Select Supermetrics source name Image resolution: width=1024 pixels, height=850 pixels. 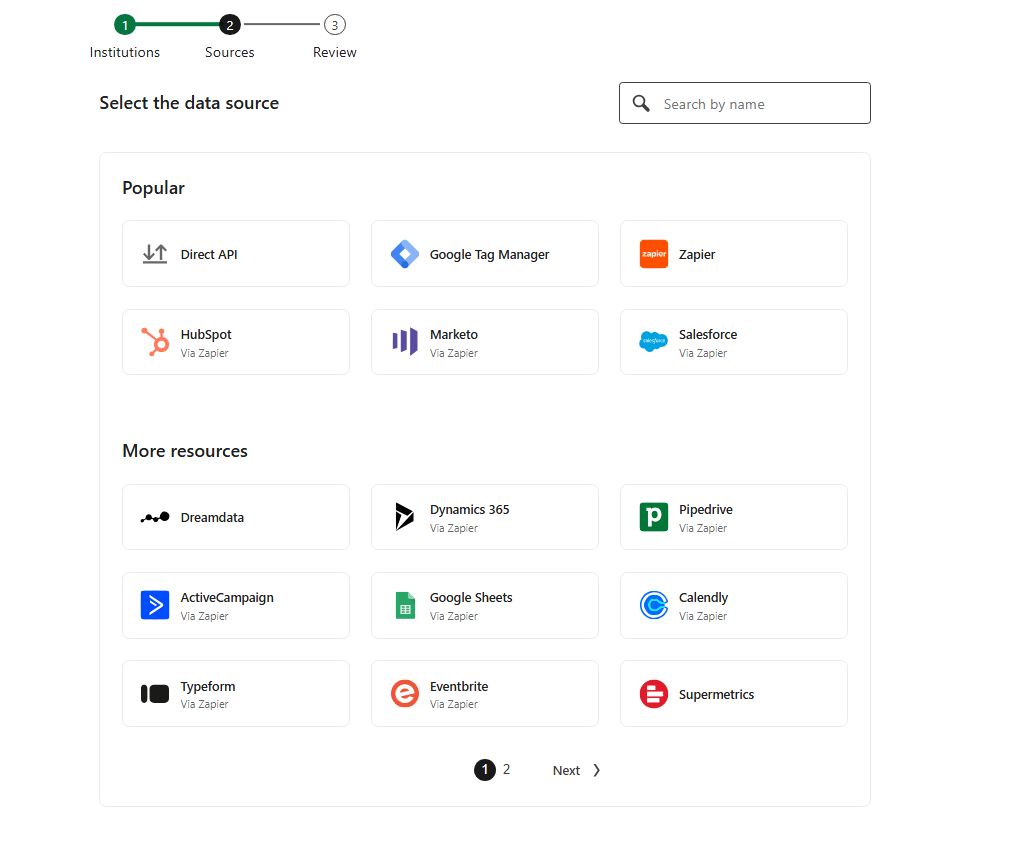pyautogui.click(x=716, y=695)
